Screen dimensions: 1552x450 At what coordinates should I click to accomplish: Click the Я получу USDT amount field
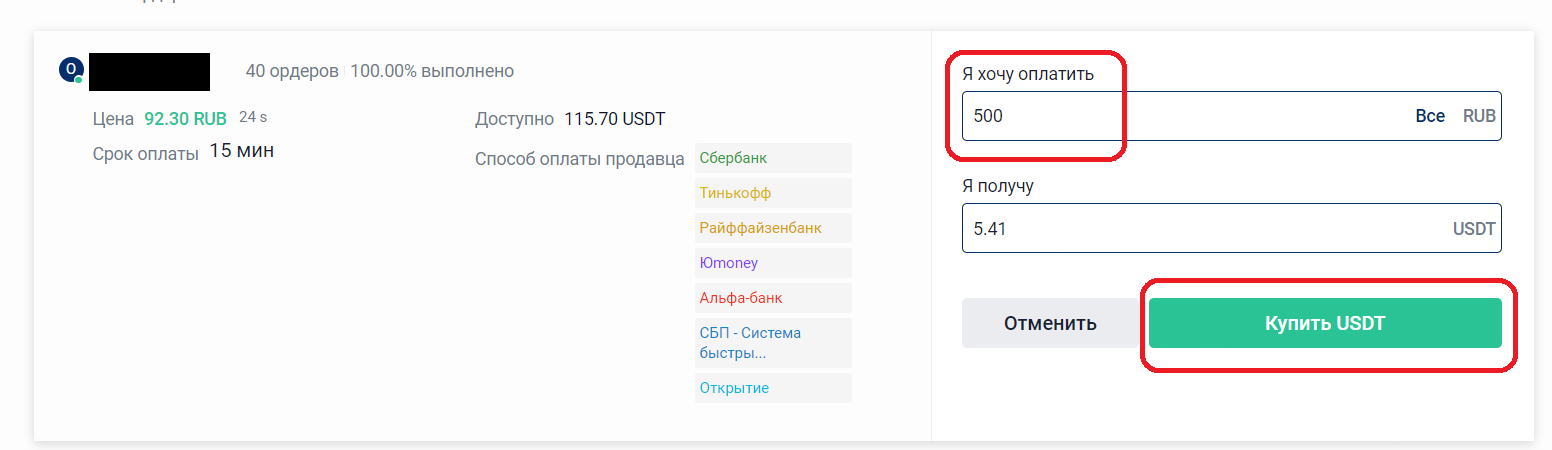click(x=1200, y=229)
